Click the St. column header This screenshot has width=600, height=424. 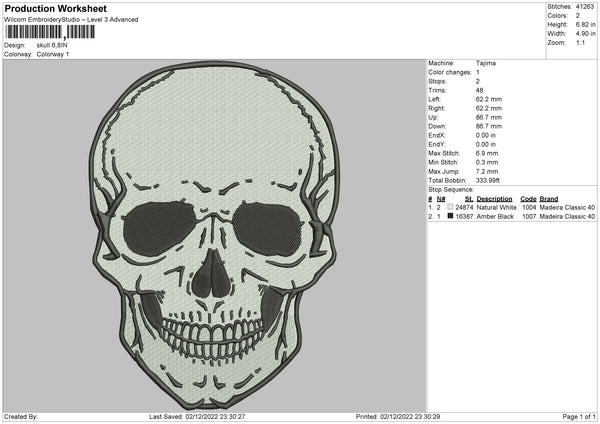468,199
